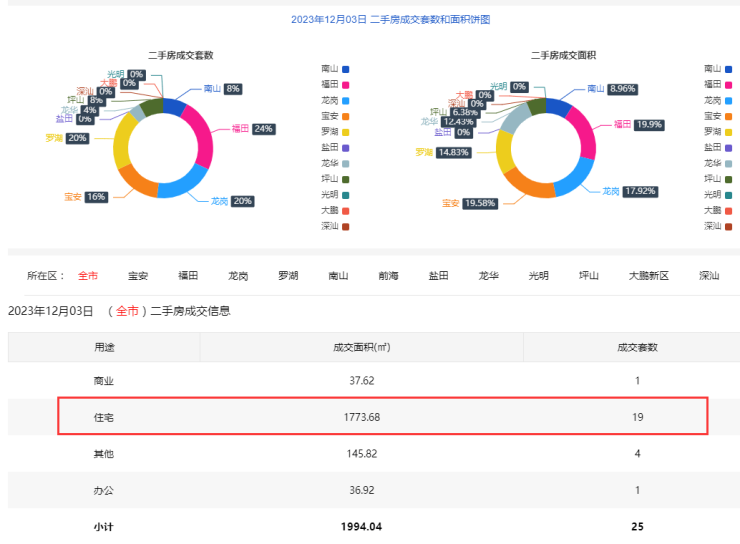Toggle 深山 legend item in left chart legend
This screenshot has width=740, height=544.
[x=335, y=226]
